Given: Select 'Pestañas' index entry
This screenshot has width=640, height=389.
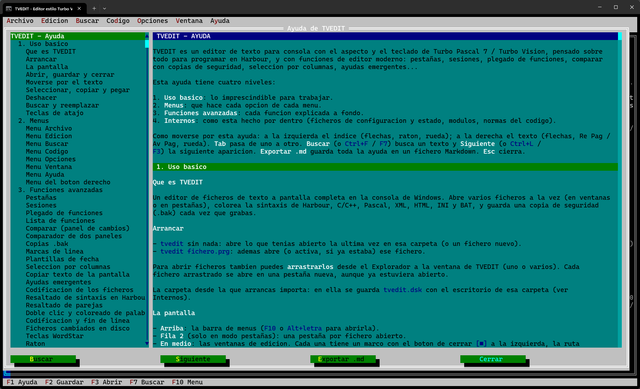Looking at the screenshot, I should [x=41, y=198].
